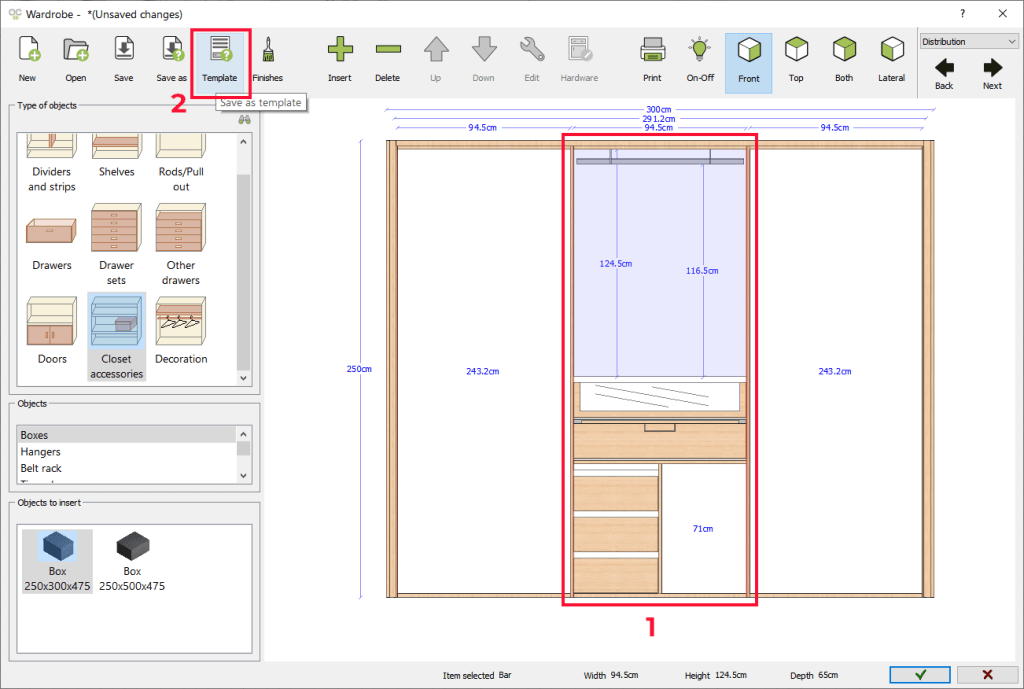The height and width of the screenshot is (689, 1024).
Task: Select Decoration object type
Action: coord(181,330)
